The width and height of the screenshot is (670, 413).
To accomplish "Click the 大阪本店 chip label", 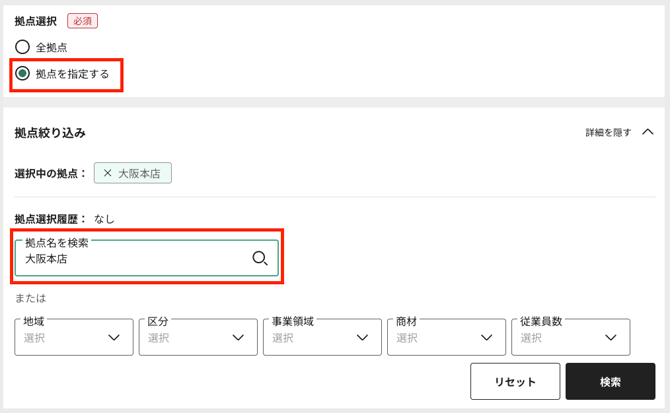I will point(142,173).
